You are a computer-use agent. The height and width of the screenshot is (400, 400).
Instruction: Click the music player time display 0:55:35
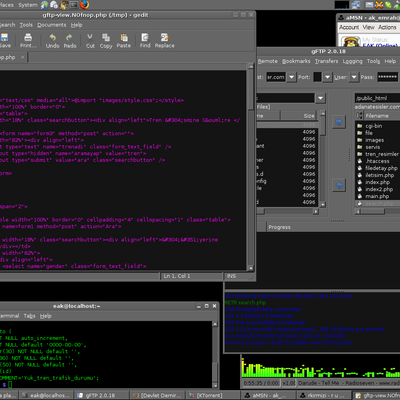(x=261, y=383)
